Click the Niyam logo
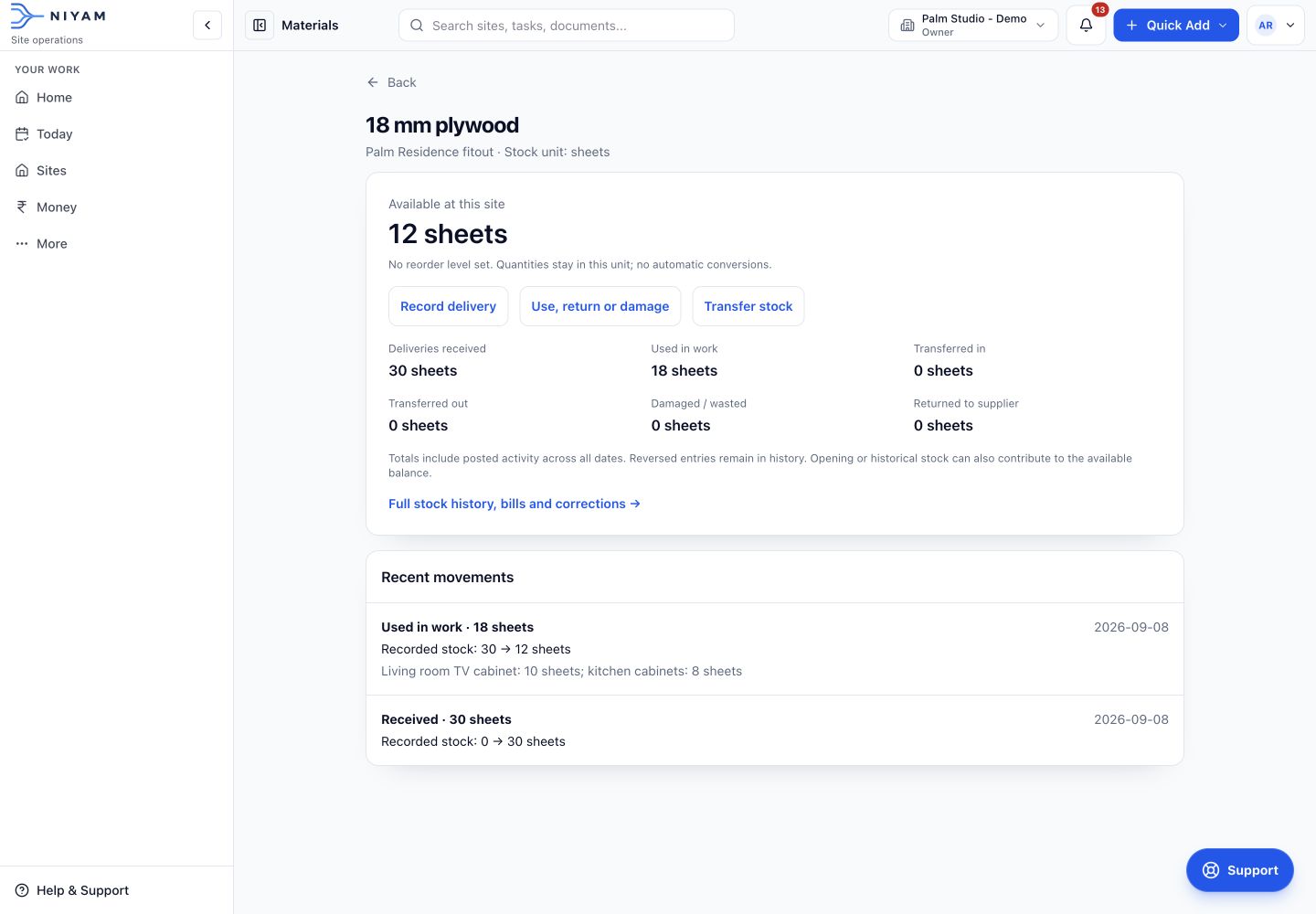The image size is (1316, 914). [58, 16]
